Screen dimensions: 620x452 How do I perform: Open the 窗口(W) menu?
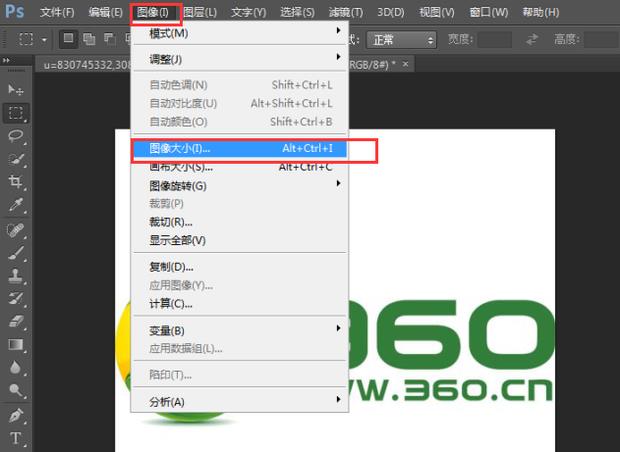(x=489, y=12)
